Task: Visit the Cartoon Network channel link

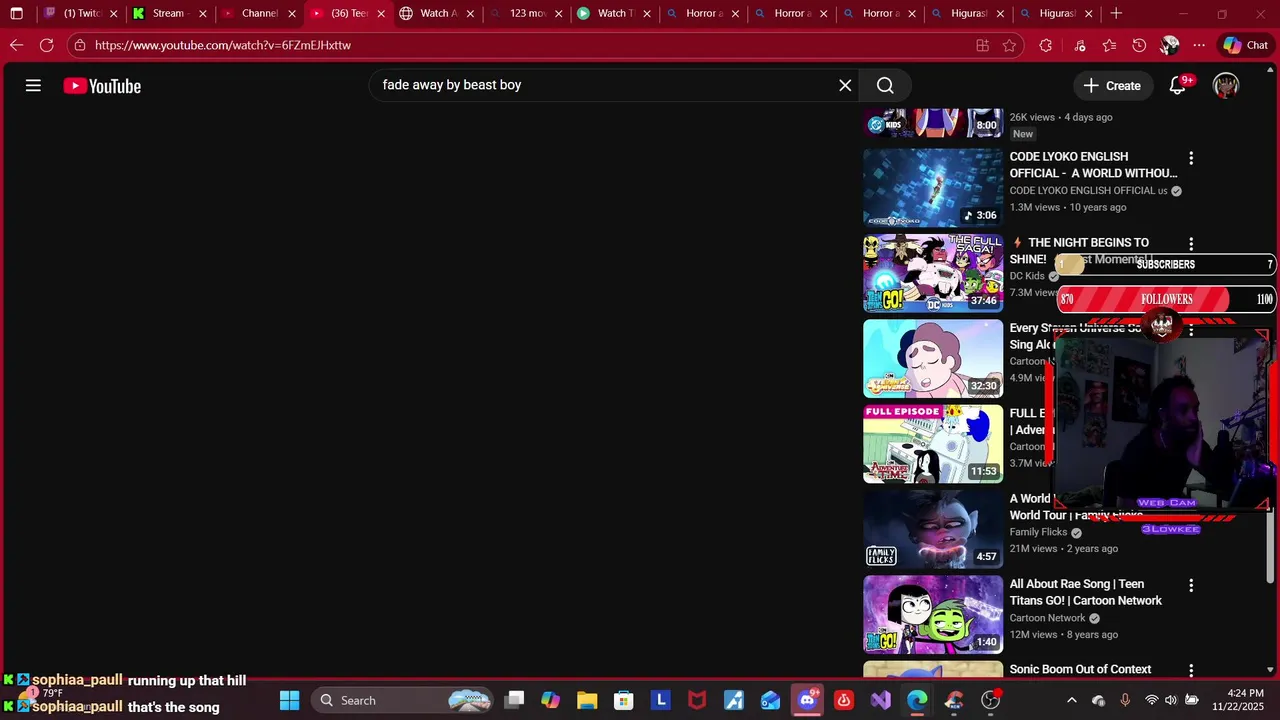Action: pyautogui.click(x=1047, y=618)
